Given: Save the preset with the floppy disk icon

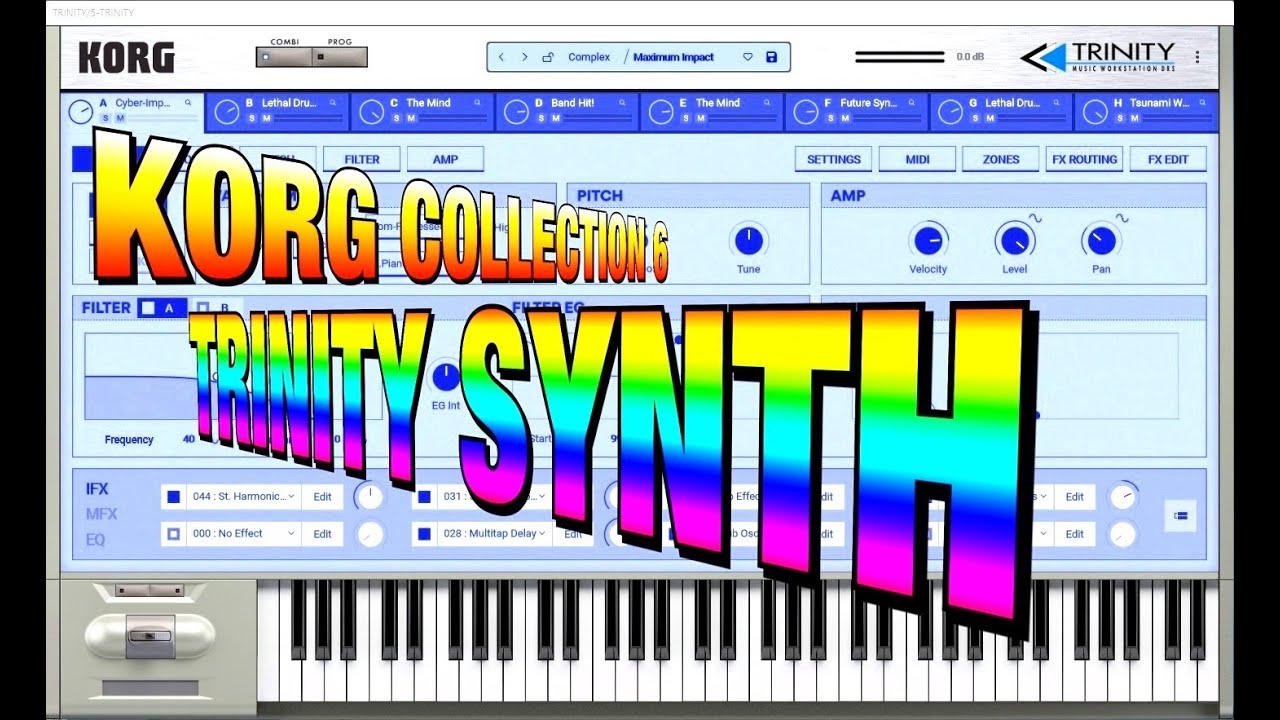Looking at the screenshot, I should click(x=771, y=57).
